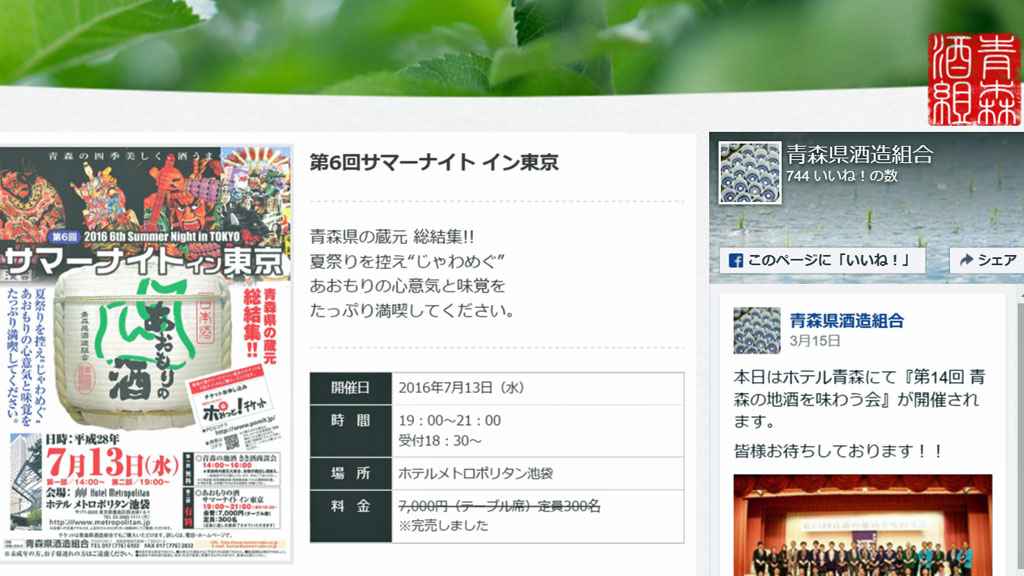1024x576 pixels.
Task: Click the post text 皆様お待ちしております！！
Action: [x=838, y=451]
